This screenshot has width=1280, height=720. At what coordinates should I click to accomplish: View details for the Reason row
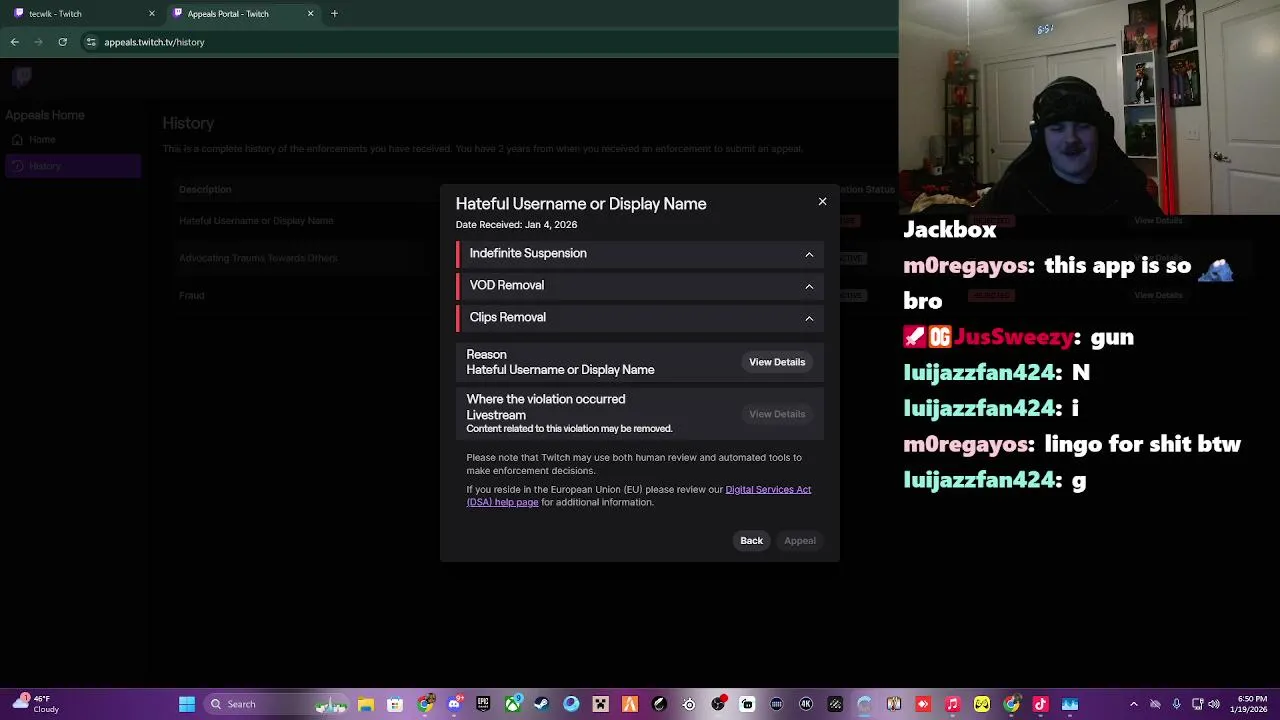pos(777,362)
